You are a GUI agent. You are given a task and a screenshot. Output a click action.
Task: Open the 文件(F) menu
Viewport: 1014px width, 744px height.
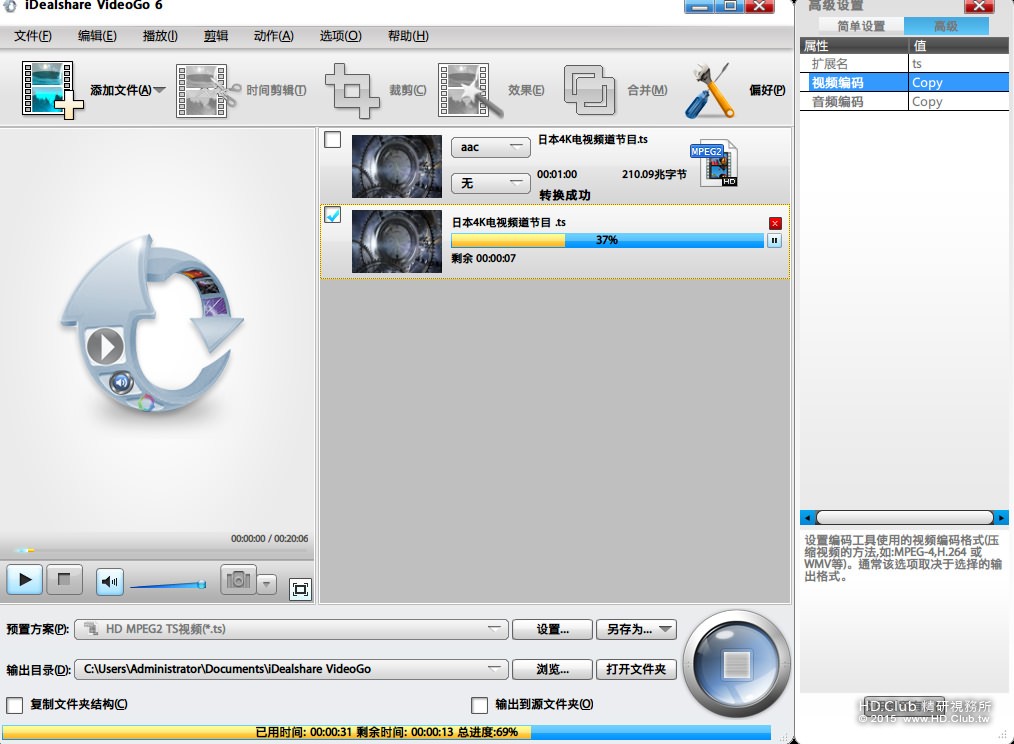point(33,36)
